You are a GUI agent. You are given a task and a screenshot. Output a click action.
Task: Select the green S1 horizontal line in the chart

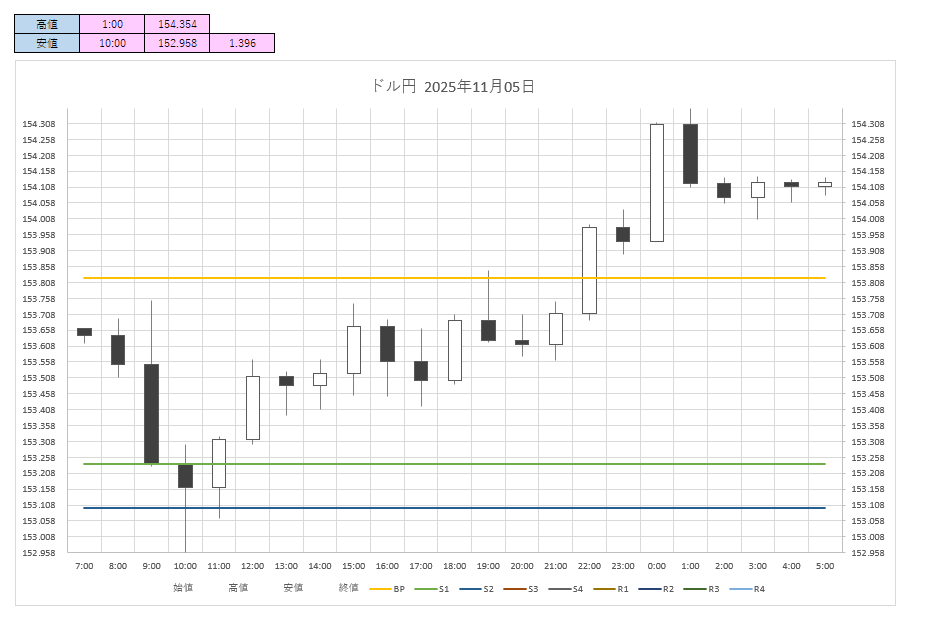pyautogui.click(x=300, y=464)
